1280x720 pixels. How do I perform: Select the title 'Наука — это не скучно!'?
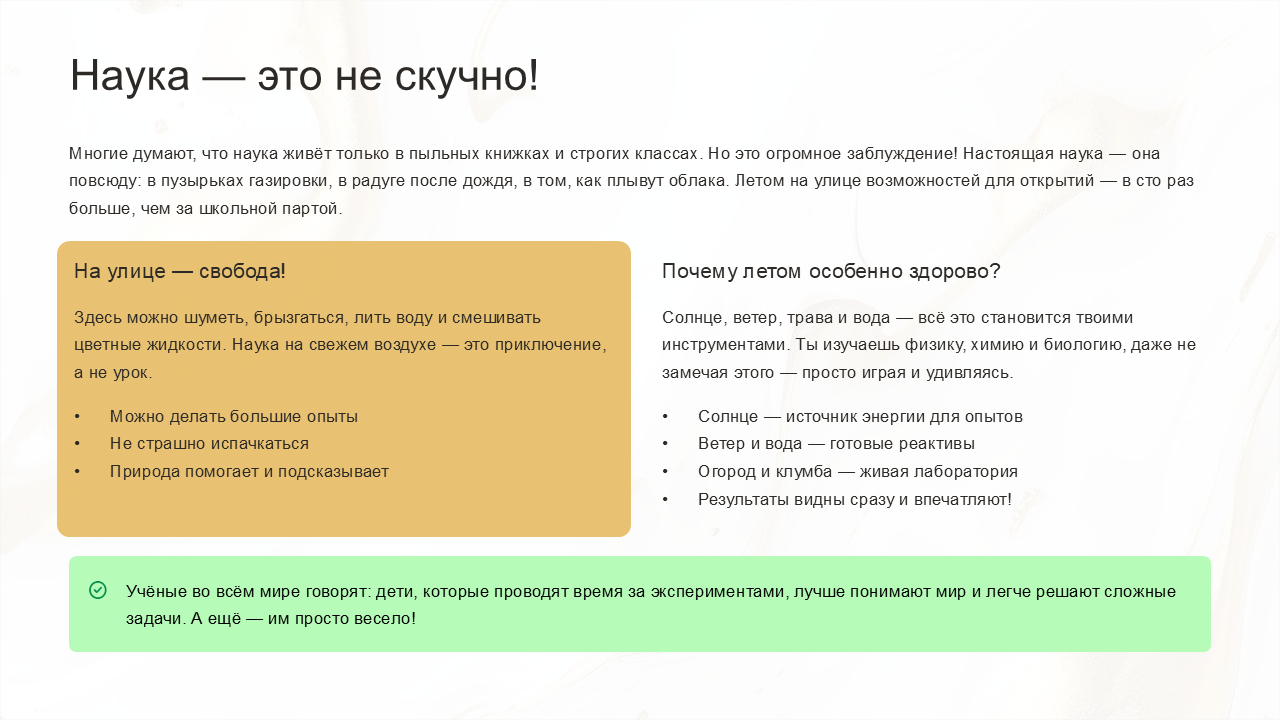(x=304, y=76)
